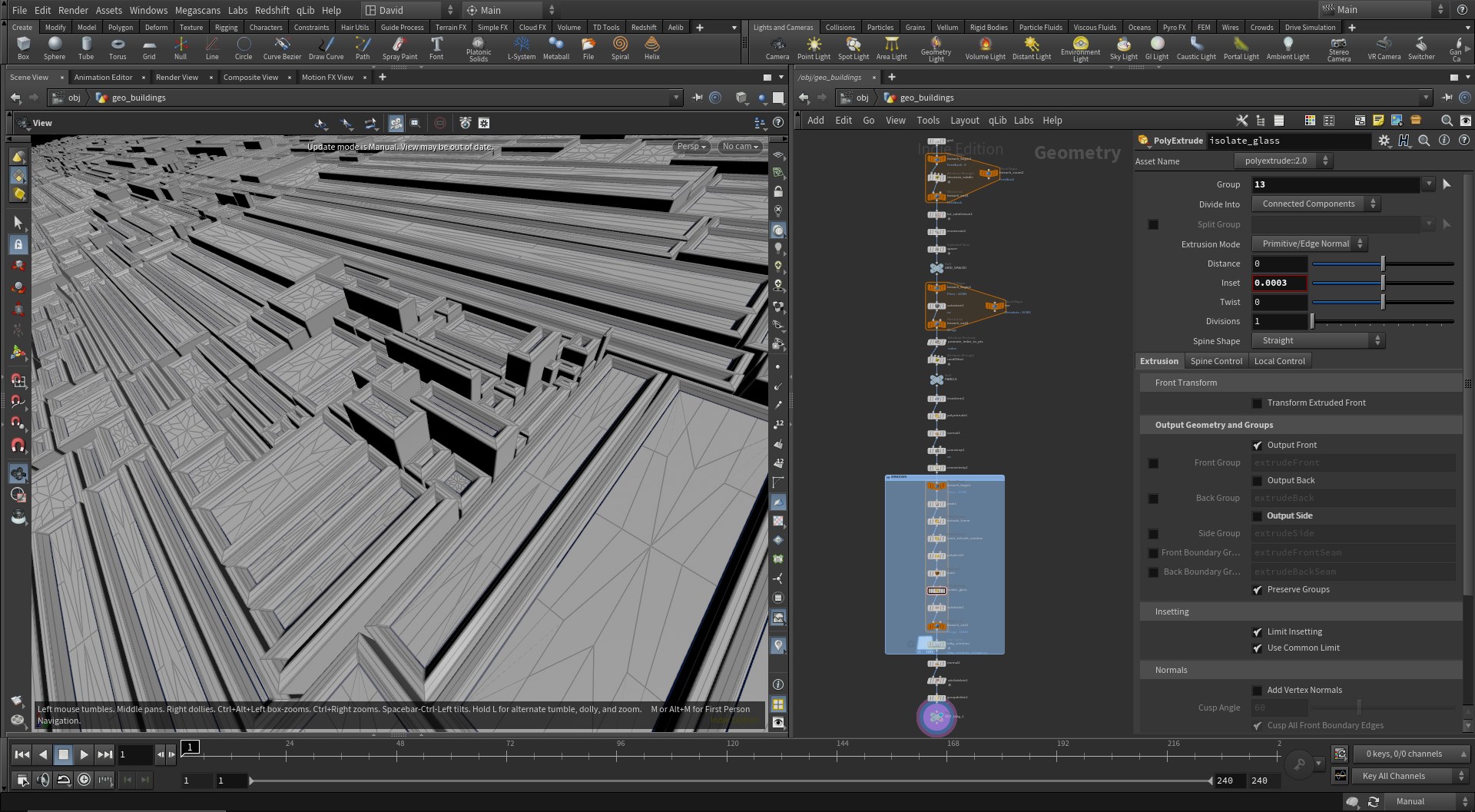Select the L-System shelf tool
Viewport: 1475px width, 812px height.
tap(522, 48)
